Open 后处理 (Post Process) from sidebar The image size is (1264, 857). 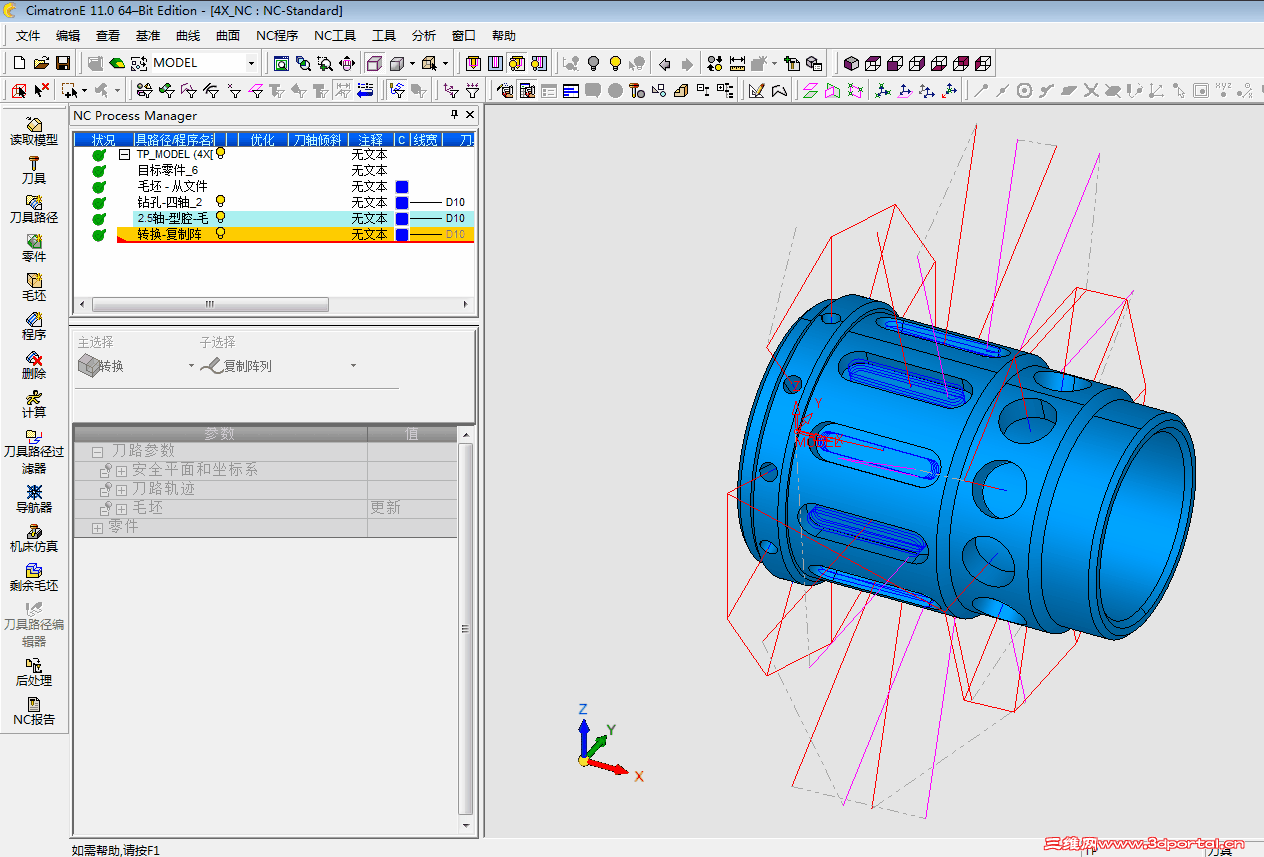click(34, 672)
